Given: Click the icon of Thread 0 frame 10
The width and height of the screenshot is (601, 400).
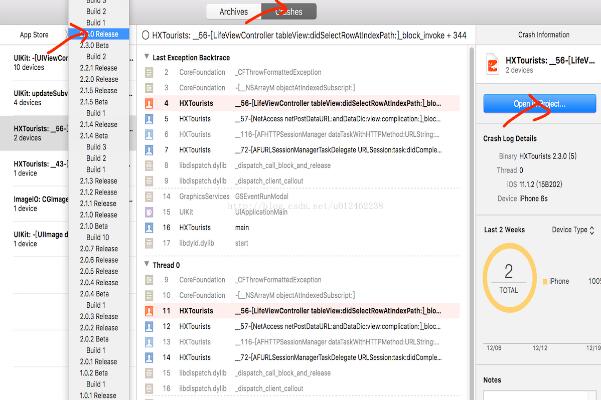Looking at the screenshot, I should pyautogui.click(x=149, y=295).
